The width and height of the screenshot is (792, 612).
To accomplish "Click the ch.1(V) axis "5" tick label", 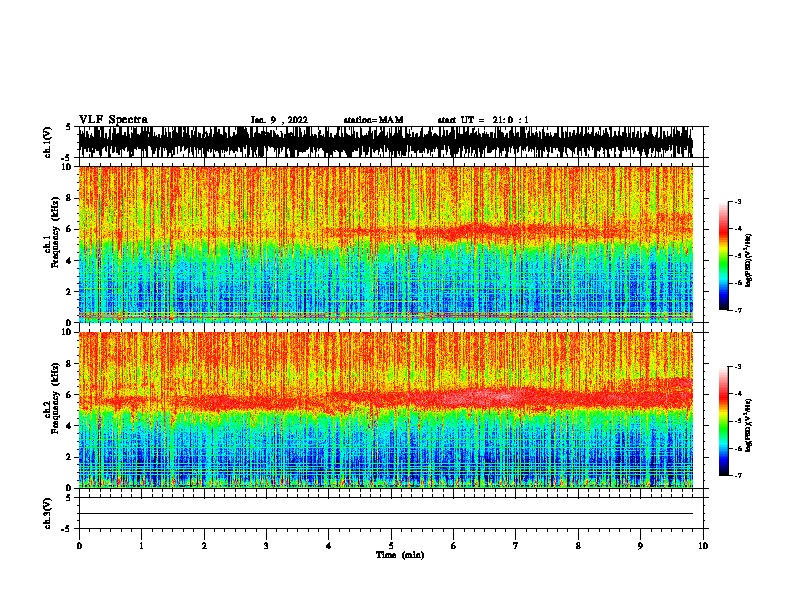I will click(69, 127).
